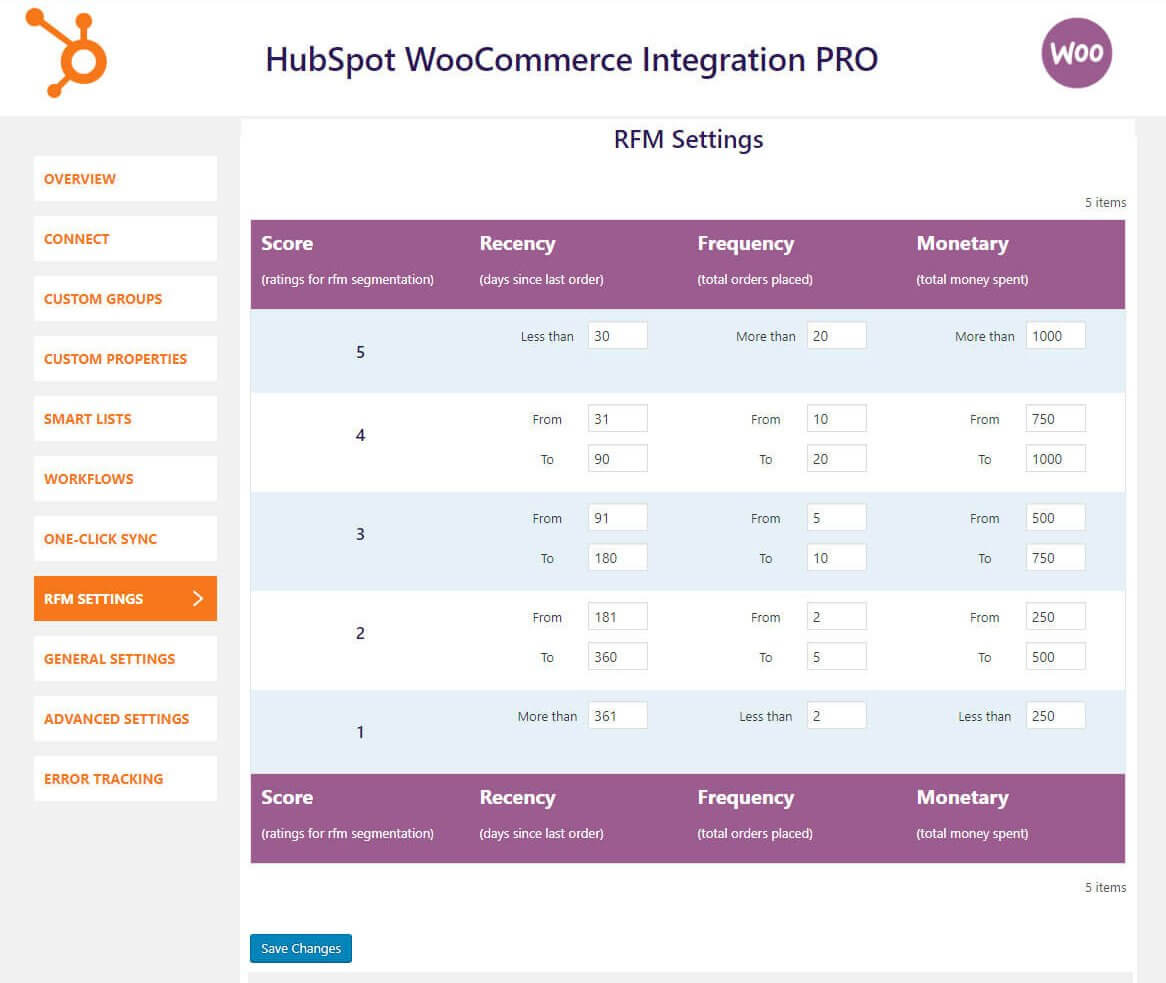Open the Connect section
Screen dimensions: 1166x983
tap(125, 239)
